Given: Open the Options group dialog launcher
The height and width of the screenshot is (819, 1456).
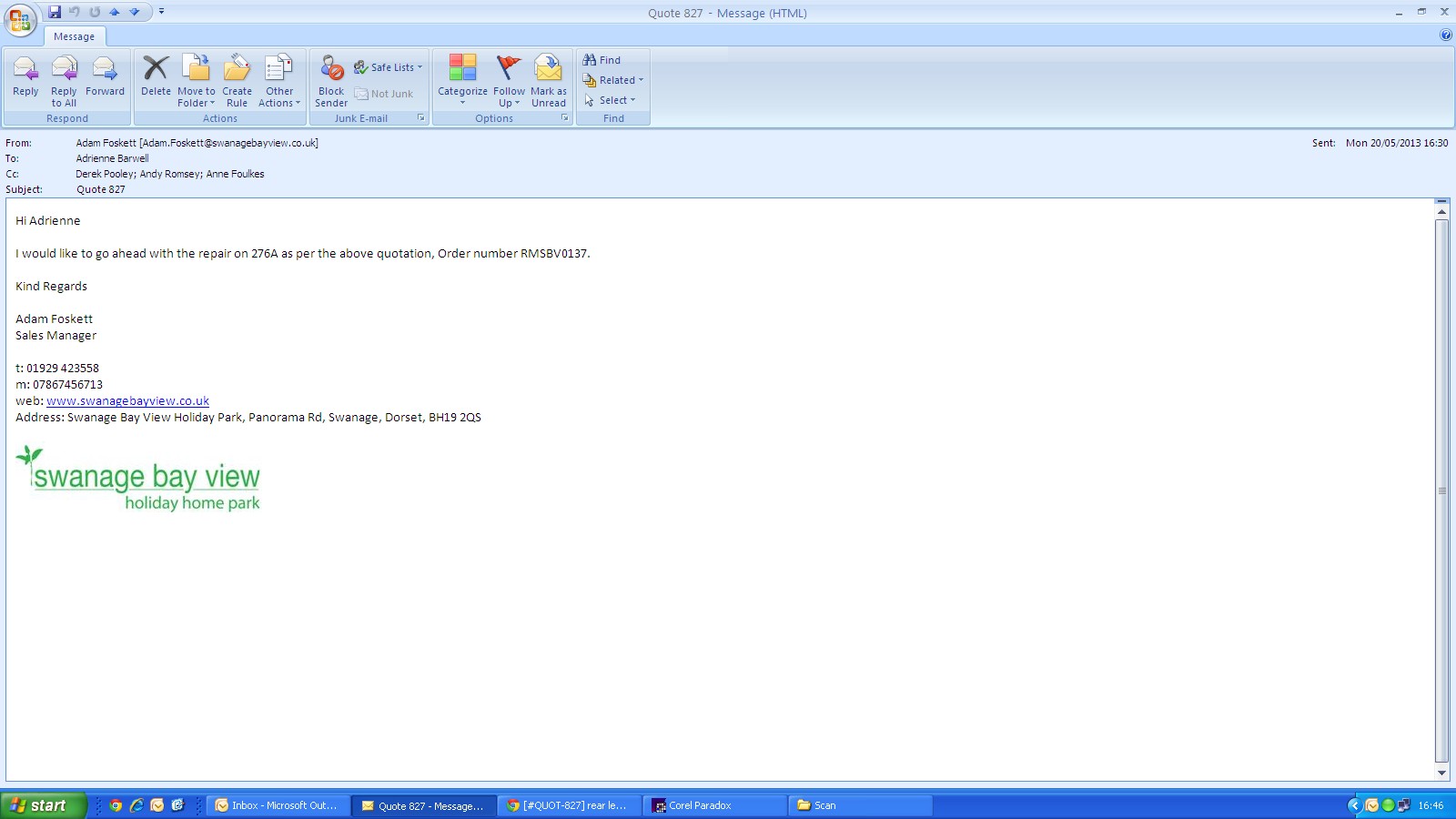Looking at the screenshot, I should coord(564,118).
